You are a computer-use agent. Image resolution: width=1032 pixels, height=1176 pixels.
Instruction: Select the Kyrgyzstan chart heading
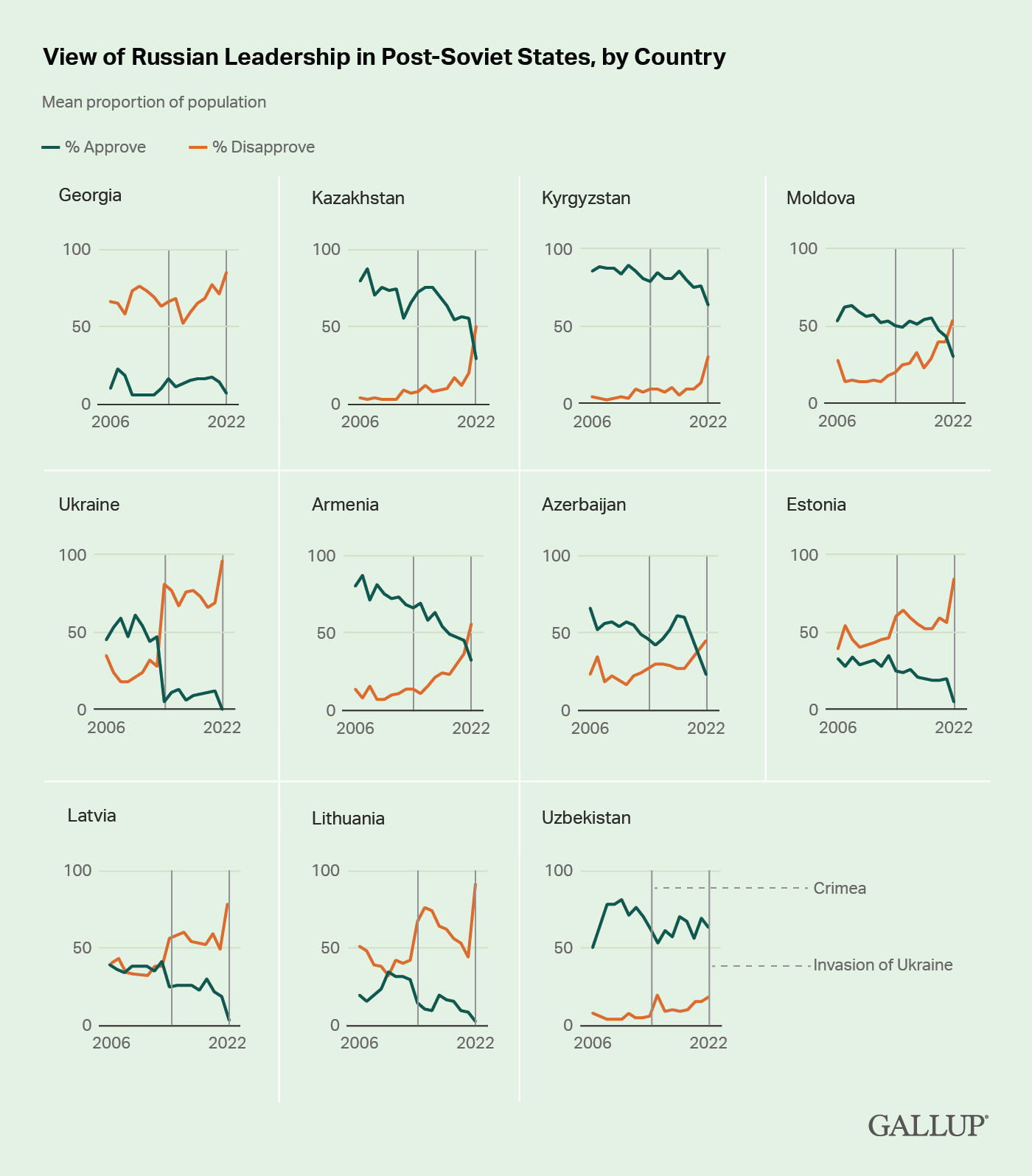[x=586, y=198]
